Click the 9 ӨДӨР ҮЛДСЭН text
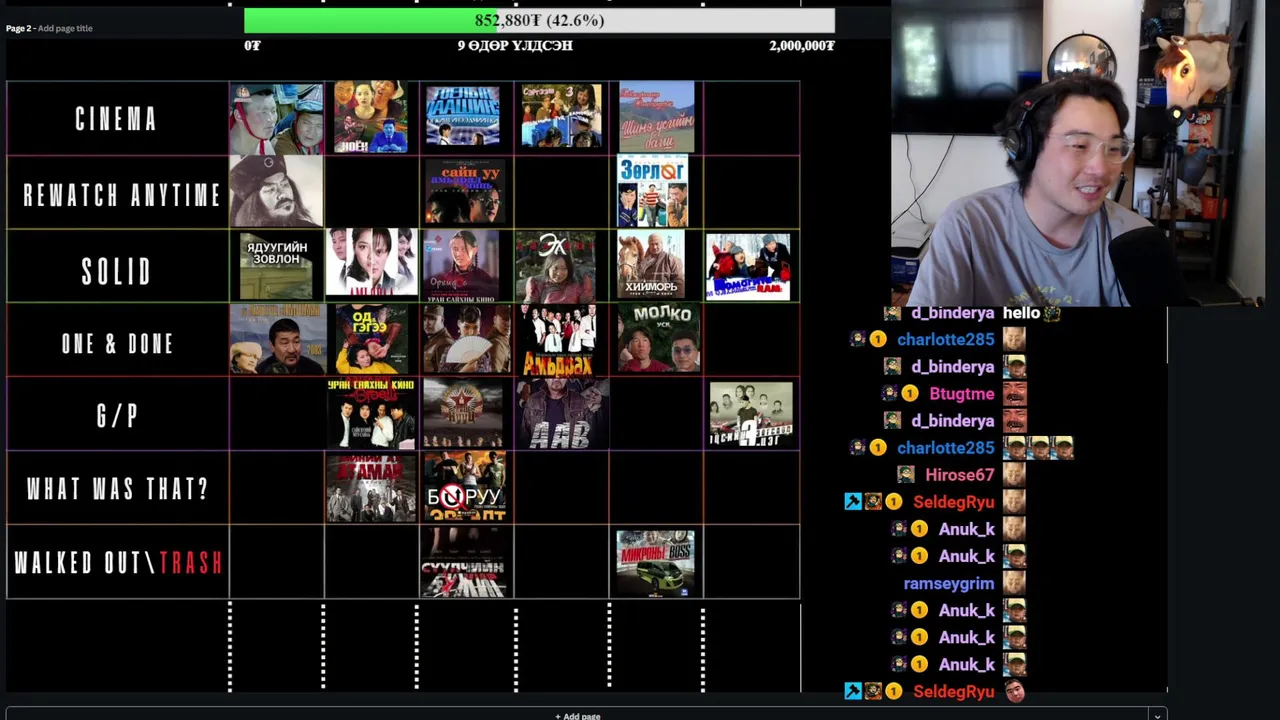The image size is (1280, 720). click(515, 46)
